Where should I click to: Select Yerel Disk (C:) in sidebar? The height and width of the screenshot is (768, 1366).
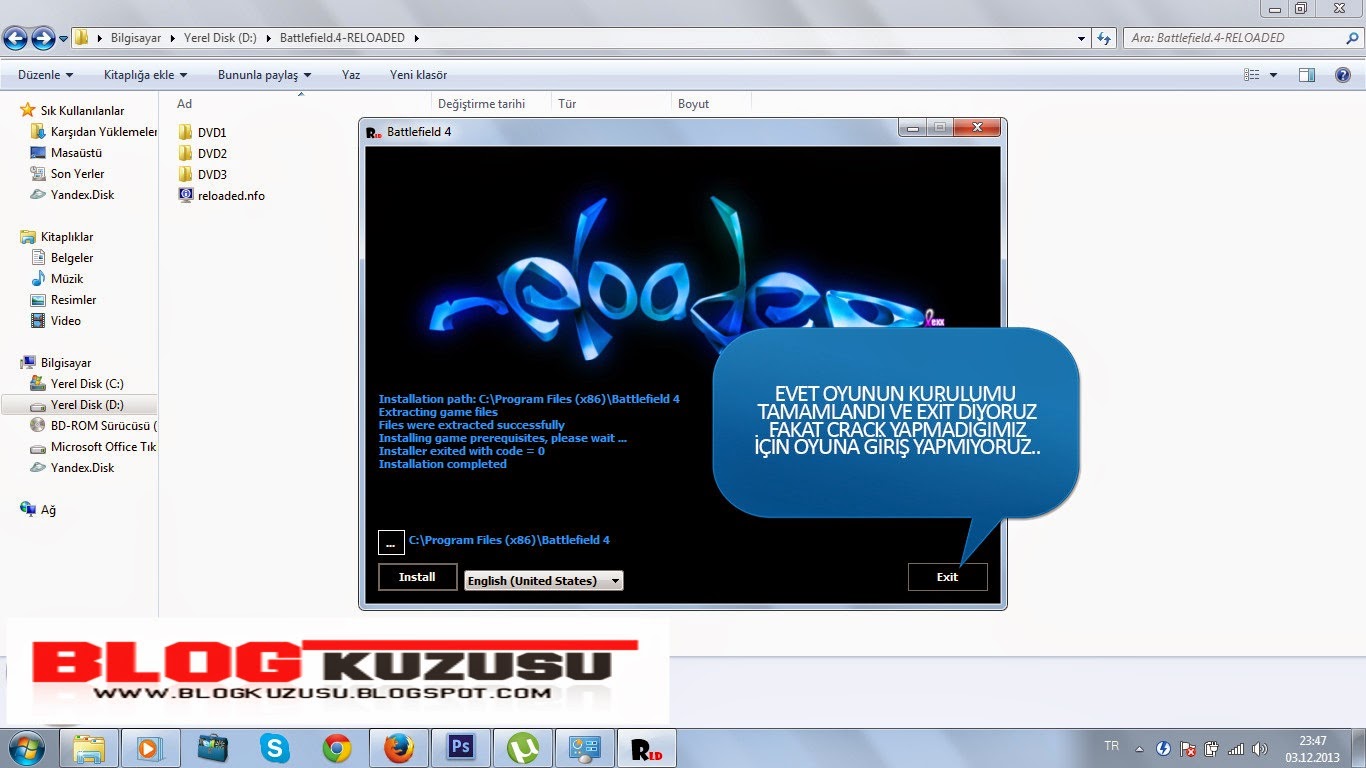[78, 384]
